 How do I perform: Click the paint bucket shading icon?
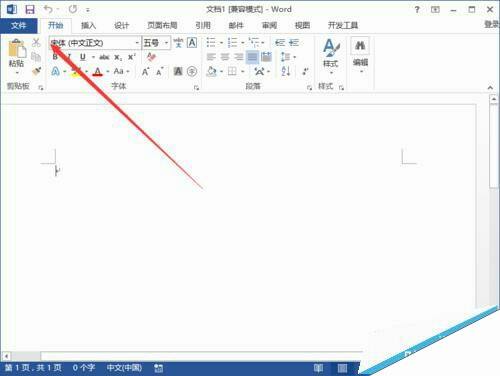[211, 71]
